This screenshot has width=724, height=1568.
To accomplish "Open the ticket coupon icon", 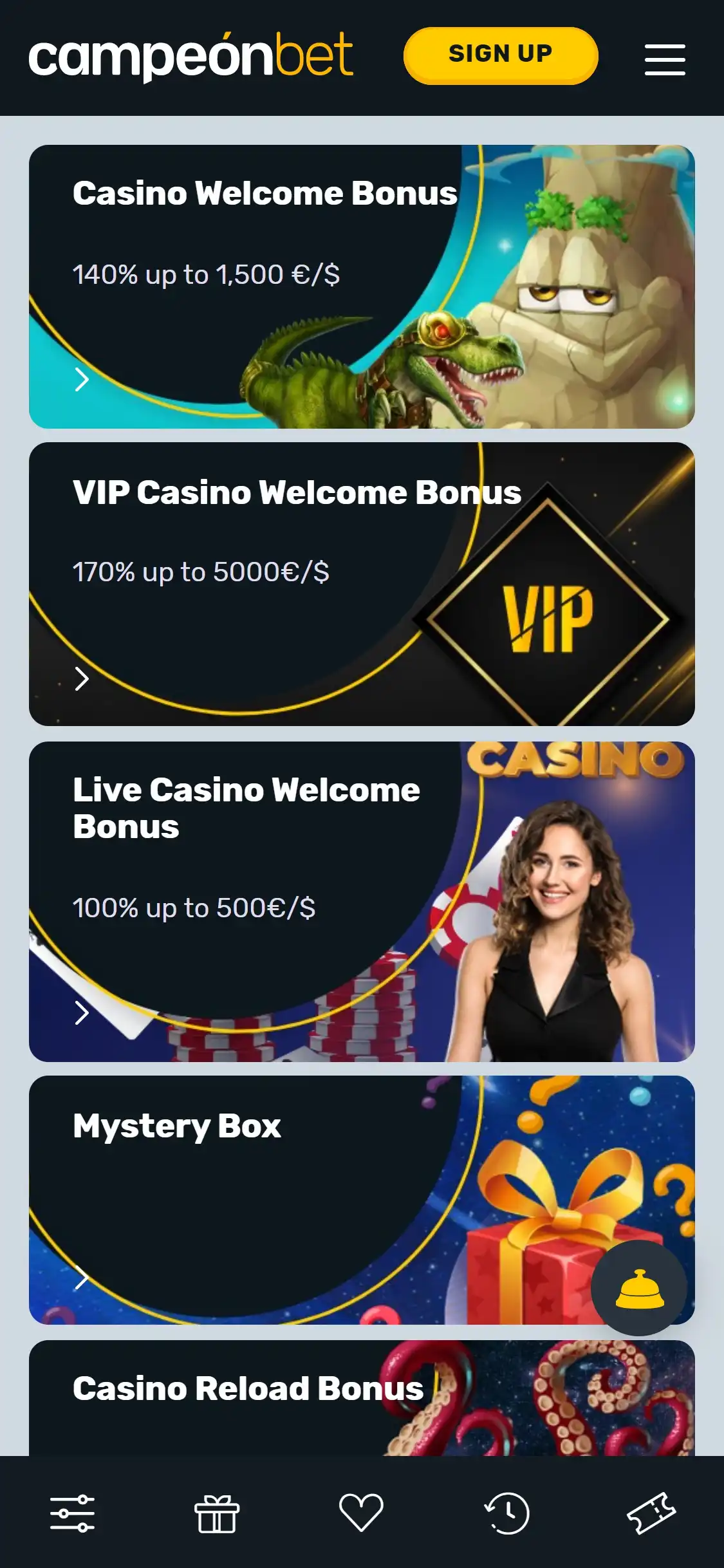I will [651, 1513].
